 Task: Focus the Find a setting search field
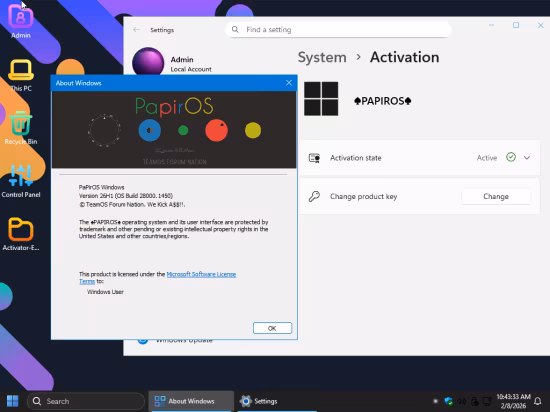point(338,29)
